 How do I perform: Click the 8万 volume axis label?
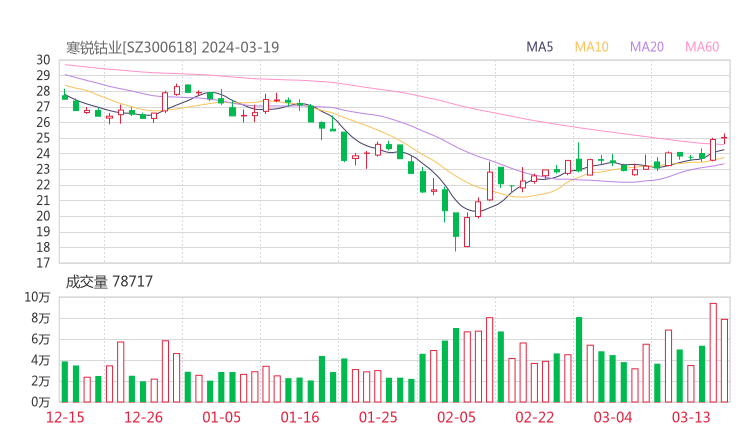41,319
